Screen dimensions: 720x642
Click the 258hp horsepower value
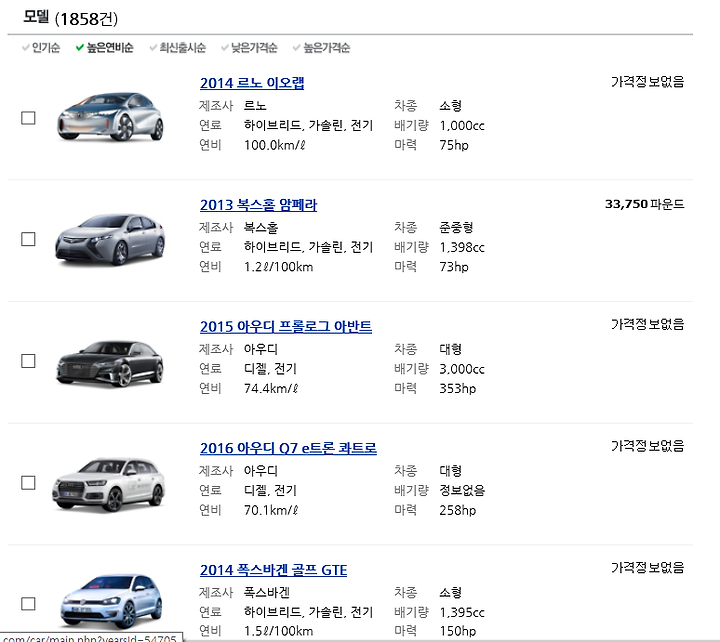pos(457,510)
